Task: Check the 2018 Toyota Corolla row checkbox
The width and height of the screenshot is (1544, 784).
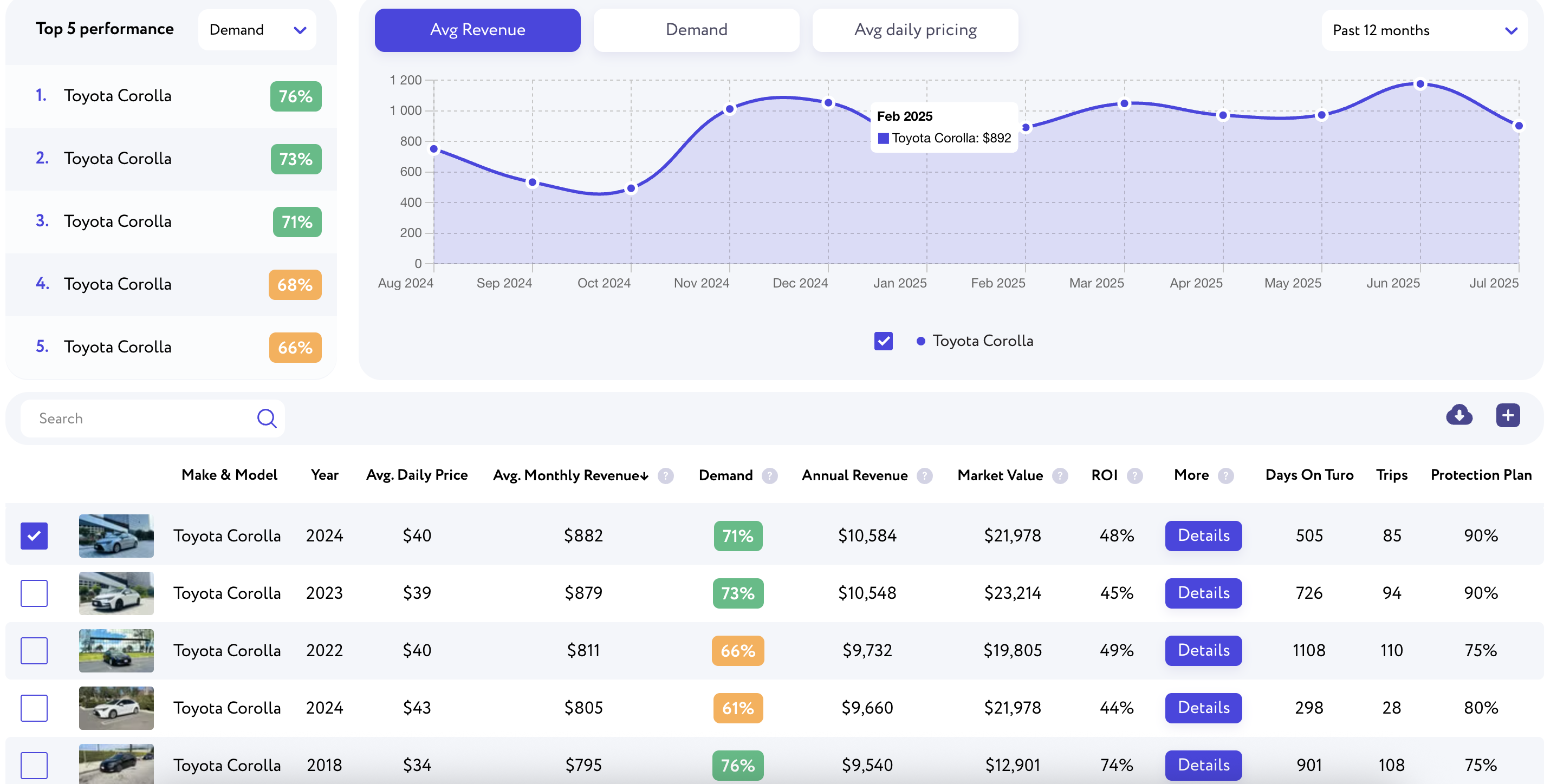Action: 34,765
